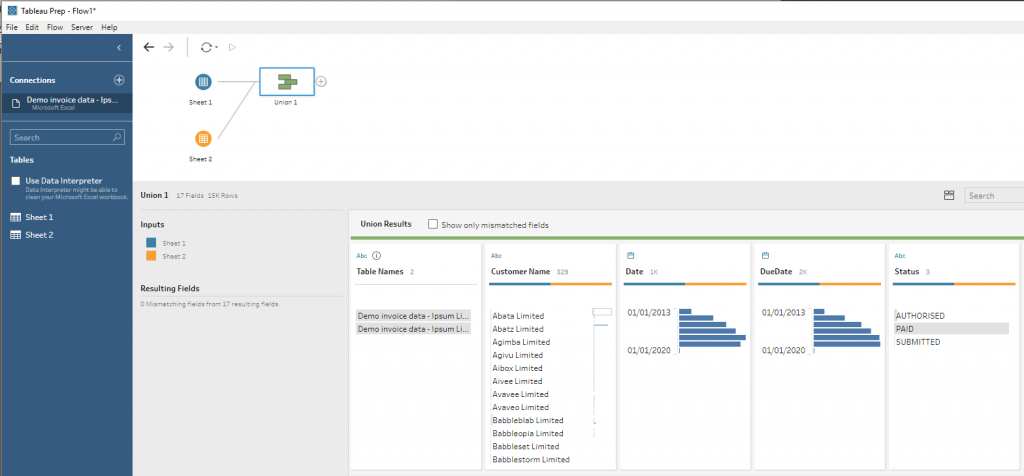This screenshot has width=1024, height=476.
Task: Select Aibox Limited customer value
Action: [517, 368]
